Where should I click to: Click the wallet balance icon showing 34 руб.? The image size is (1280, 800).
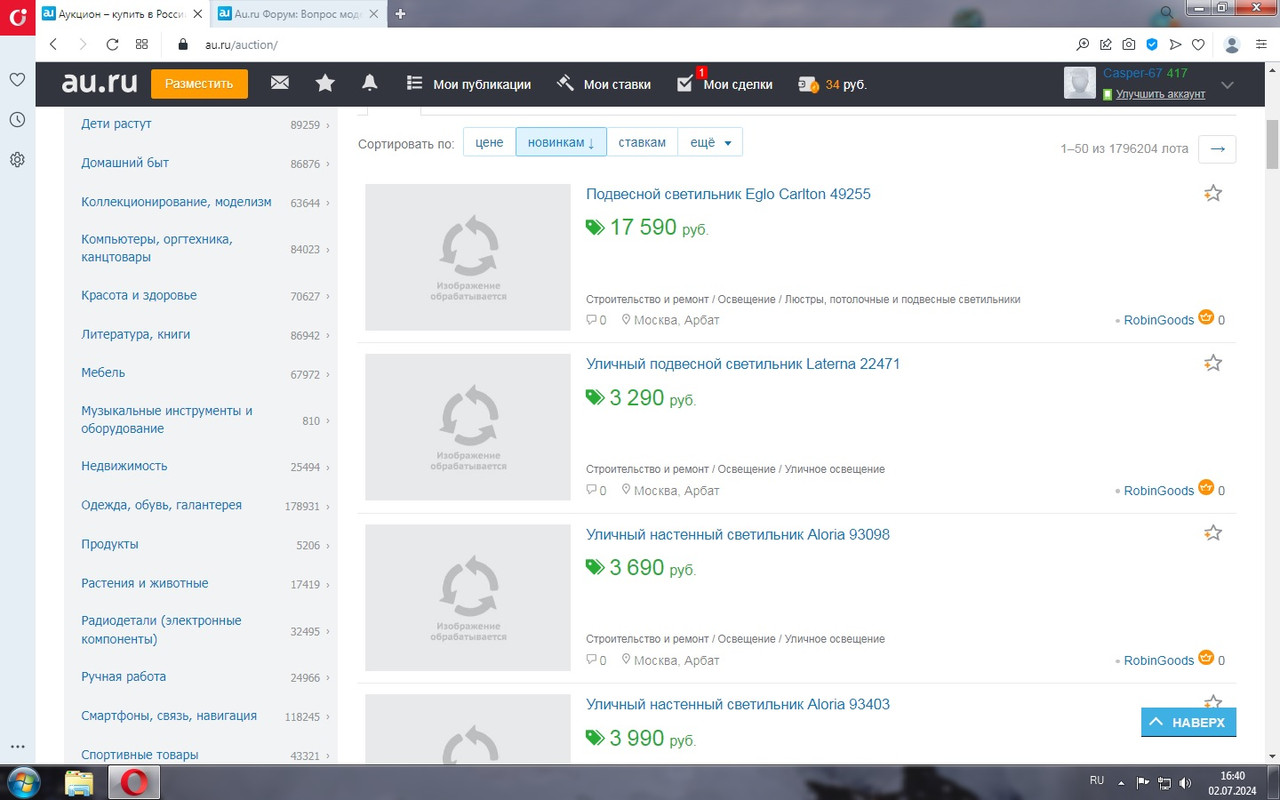[x=808, y=85]
